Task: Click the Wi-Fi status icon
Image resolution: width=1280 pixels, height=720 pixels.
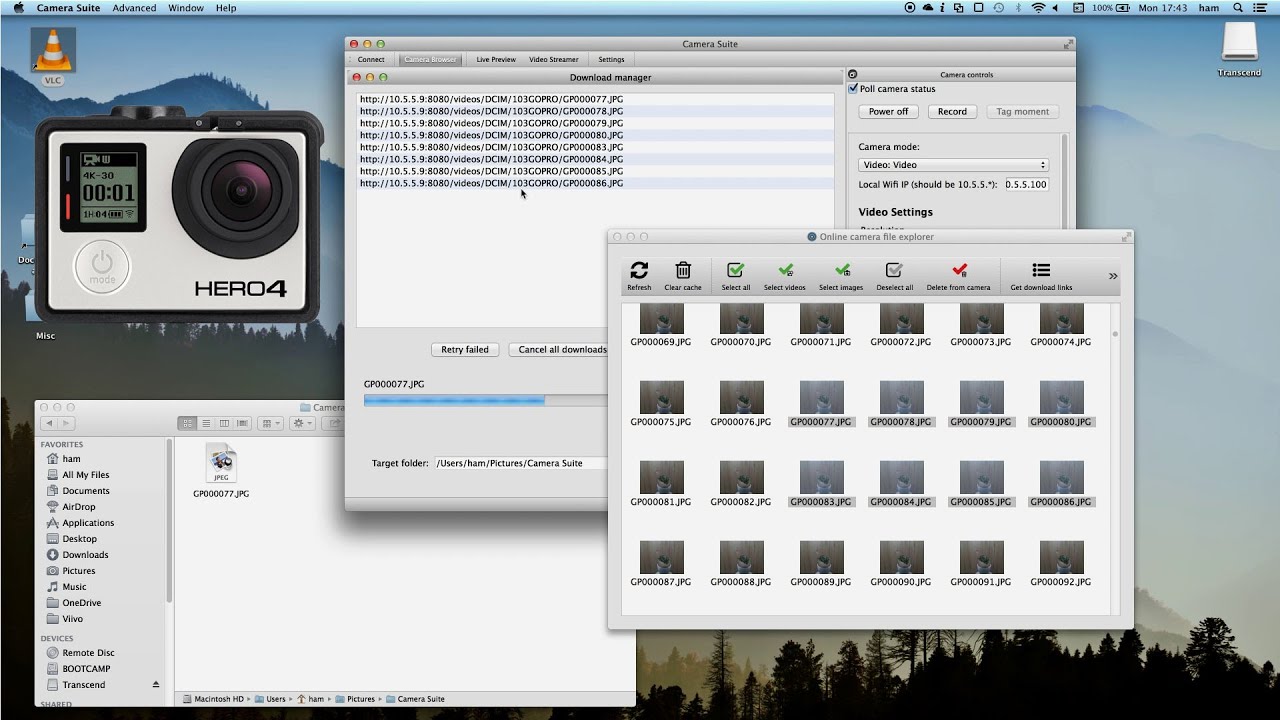Action: tap(1038, 8)
